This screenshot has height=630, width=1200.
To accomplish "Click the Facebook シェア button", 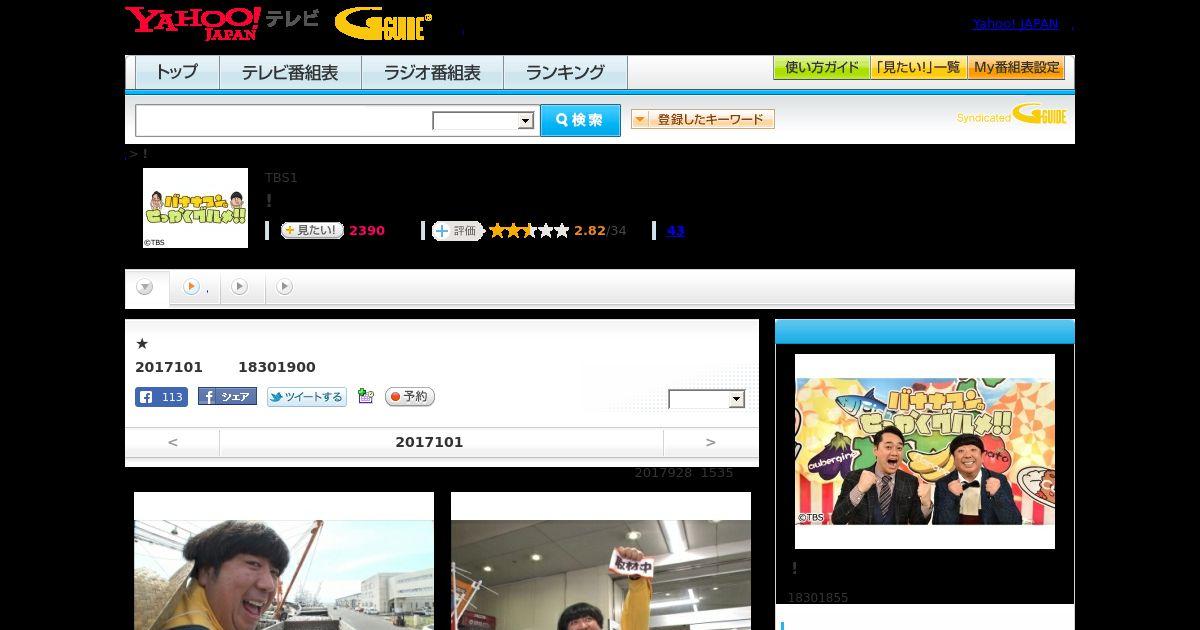I will [x=227, y=397].
